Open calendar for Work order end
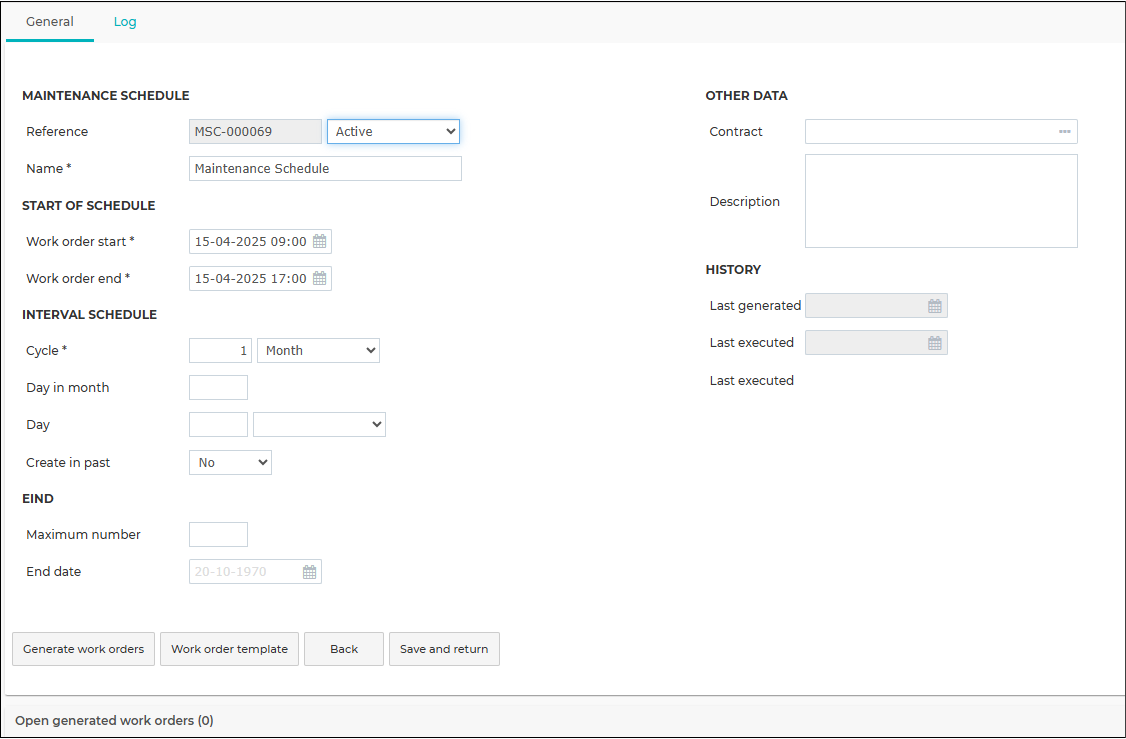The width and height of the screenshot is (1126, 739). point(320,279)
